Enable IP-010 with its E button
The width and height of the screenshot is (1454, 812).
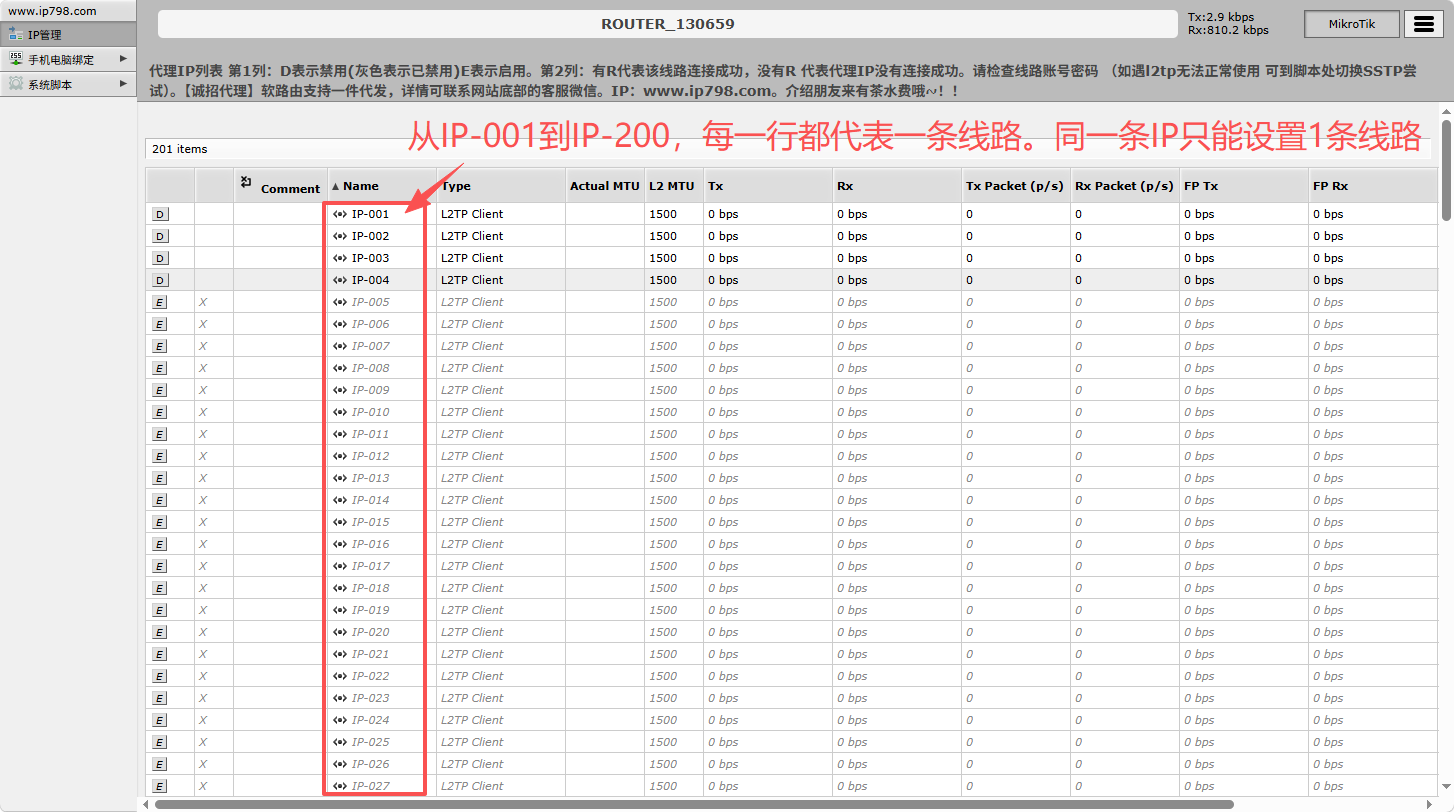point(160,412)
